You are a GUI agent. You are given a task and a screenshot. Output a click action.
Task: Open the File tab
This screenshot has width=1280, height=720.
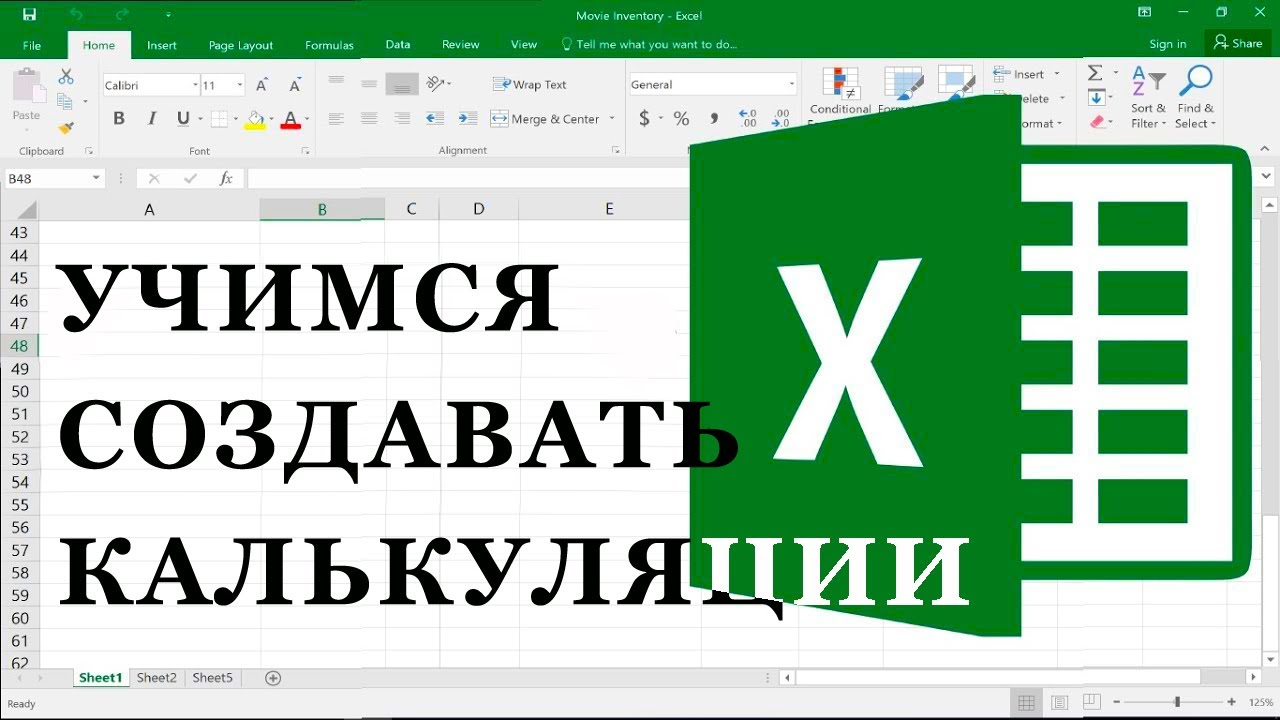point(32,45)
